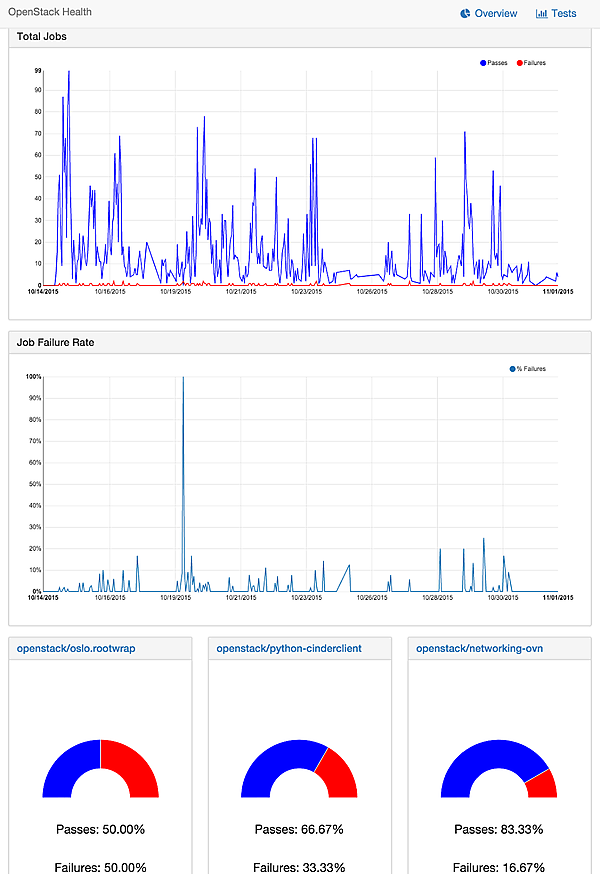Image resolution: width=600 pixels, height=874 pixels.
Task: Click the 100% y-axis label
Action: point(33,377)
